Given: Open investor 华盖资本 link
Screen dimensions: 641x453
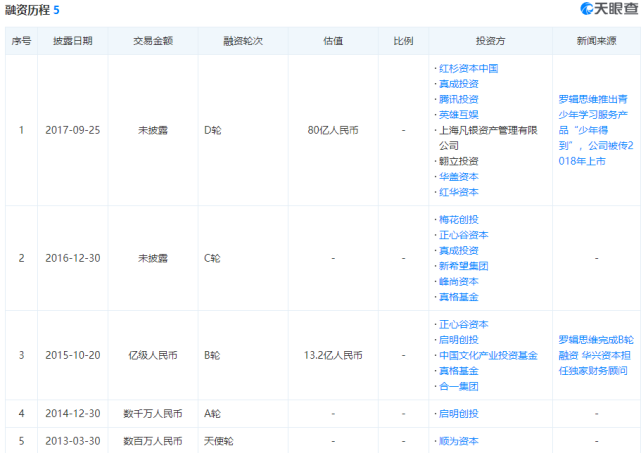Looking at the screenshot, I should tap(459, 177).
